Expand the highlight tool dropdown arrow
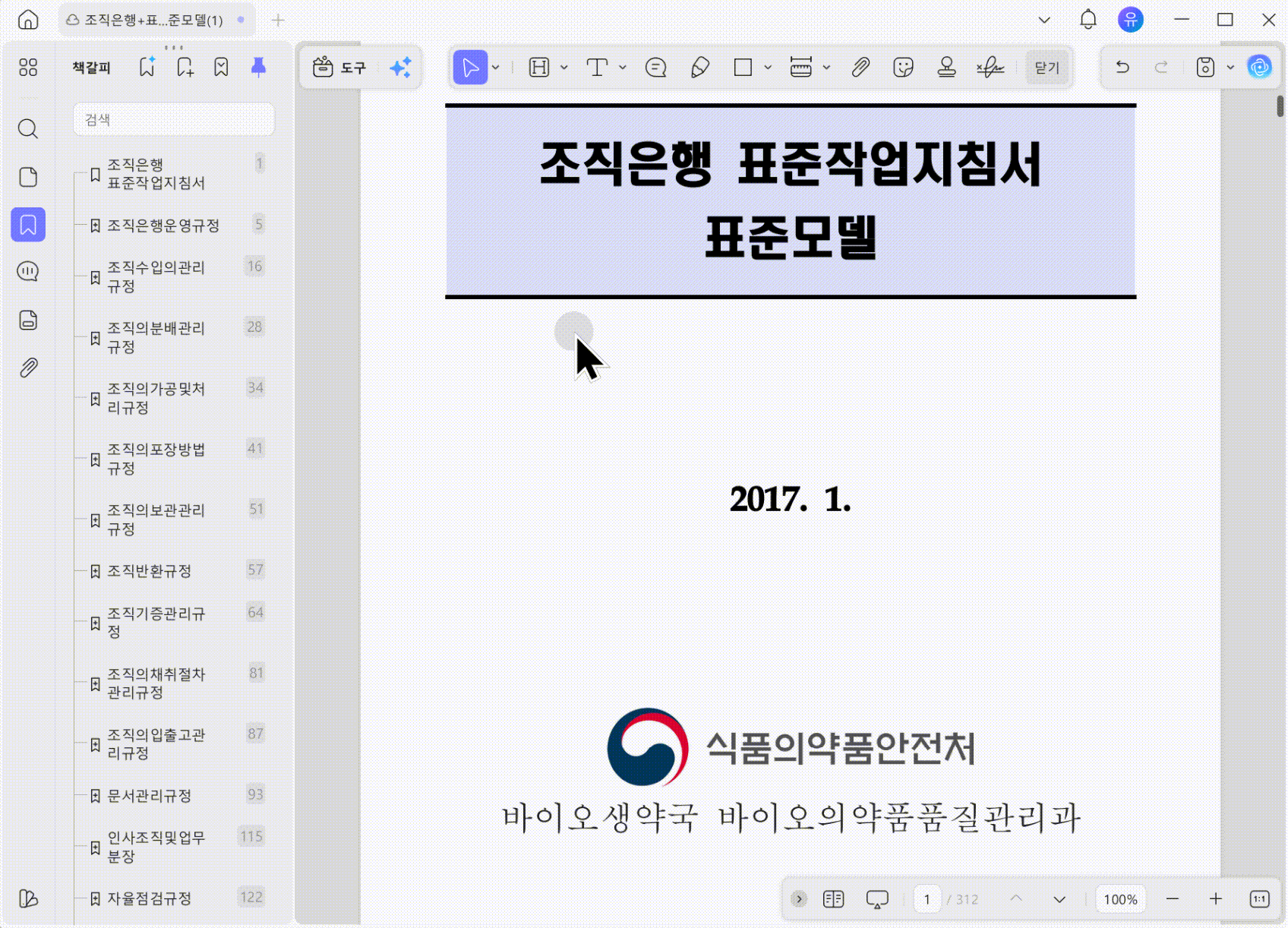1288x928 pixels. point(564,68)
